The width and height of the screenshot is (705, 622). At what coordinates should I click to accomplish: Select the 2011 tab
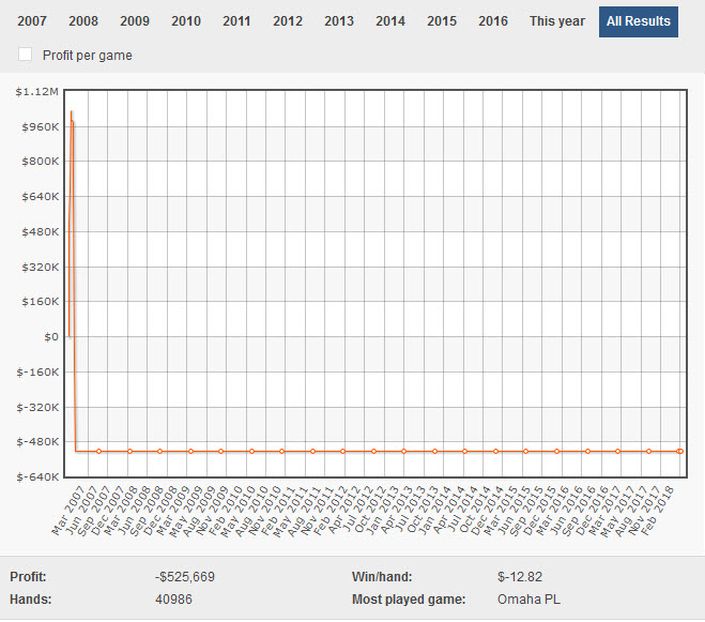click(236, 21)
